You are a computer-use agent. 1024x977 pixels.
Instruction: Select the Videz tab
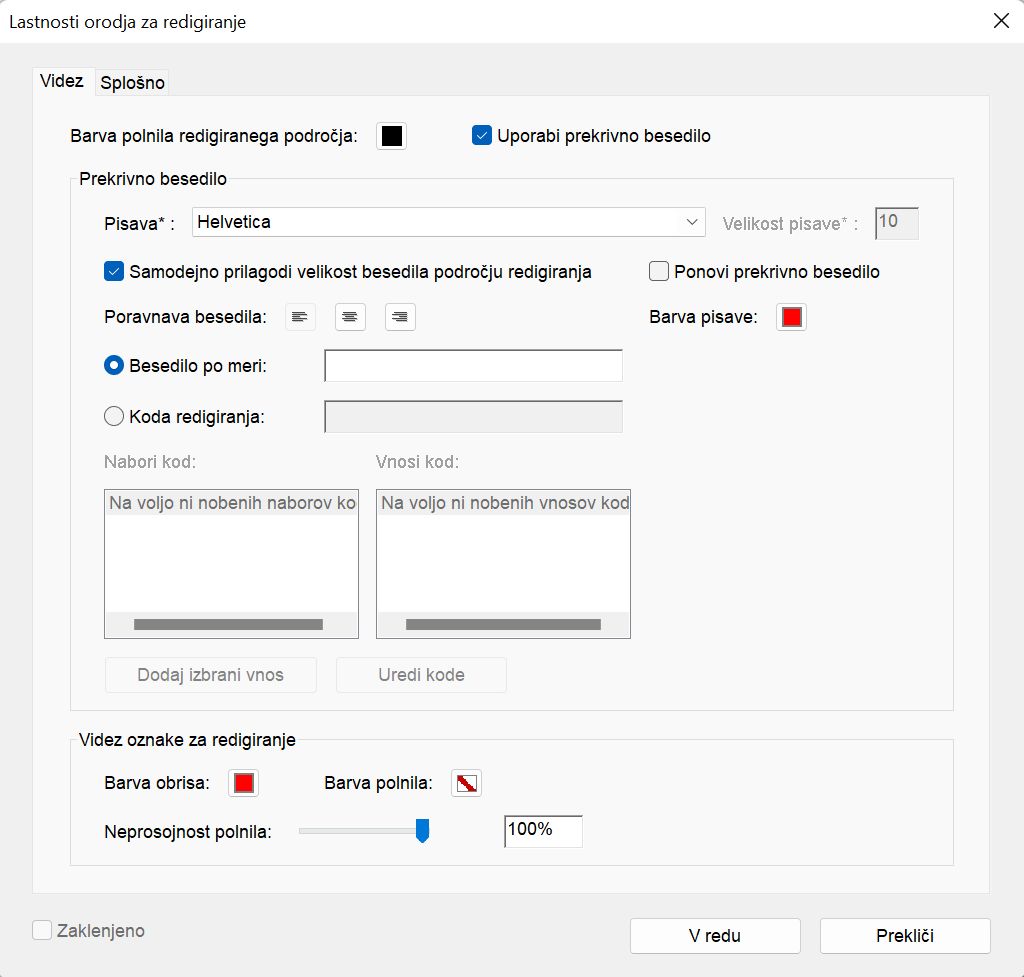(62, 81)
